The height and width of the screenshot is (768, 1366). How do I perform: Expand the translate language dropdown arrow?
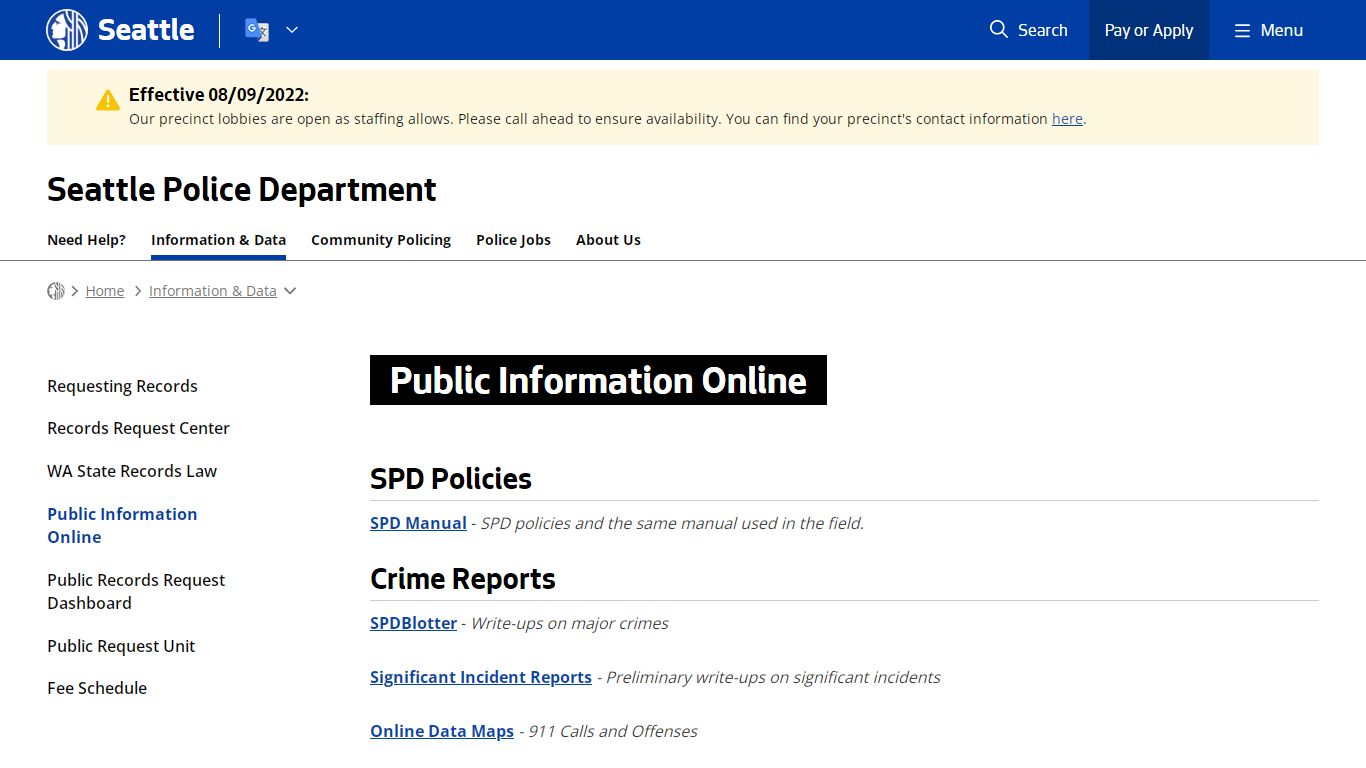point(292,30)
